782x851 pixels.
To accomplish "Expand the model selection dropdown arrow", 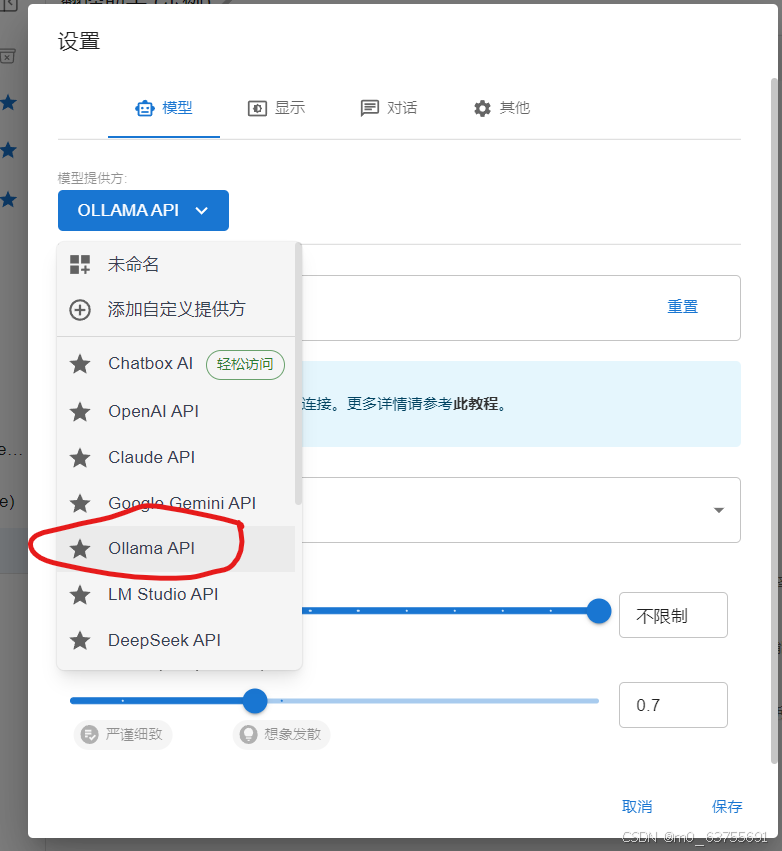I will point(719,510).
